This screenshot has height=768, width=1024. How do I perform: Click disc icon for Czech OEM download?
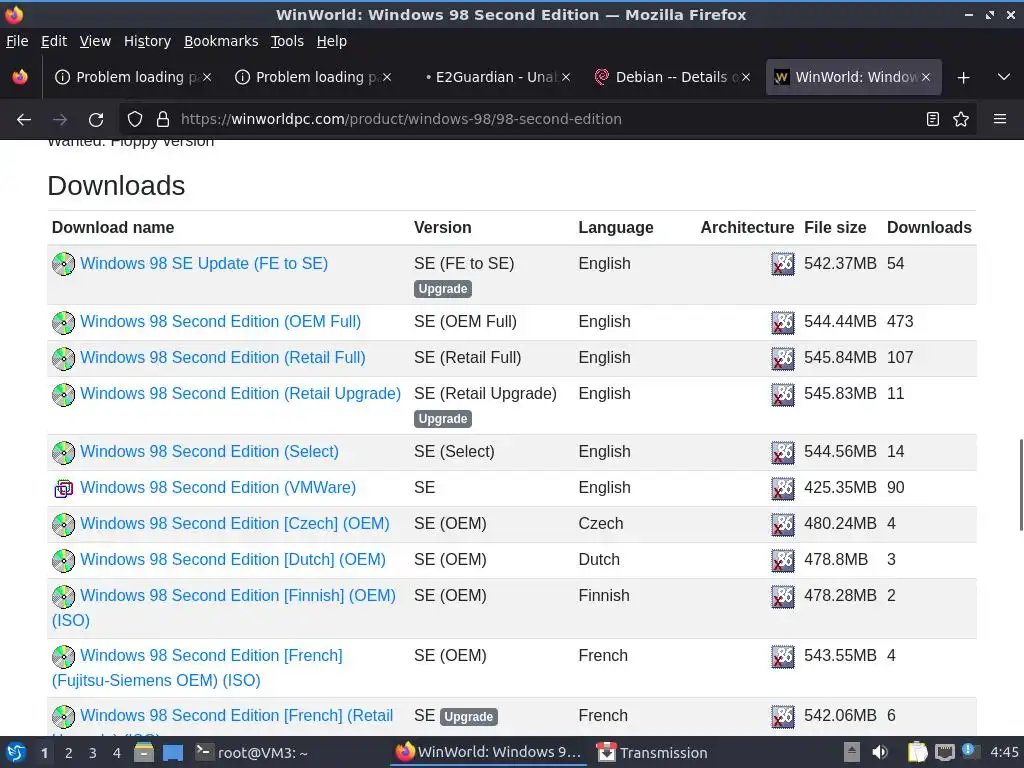point(63,524)
